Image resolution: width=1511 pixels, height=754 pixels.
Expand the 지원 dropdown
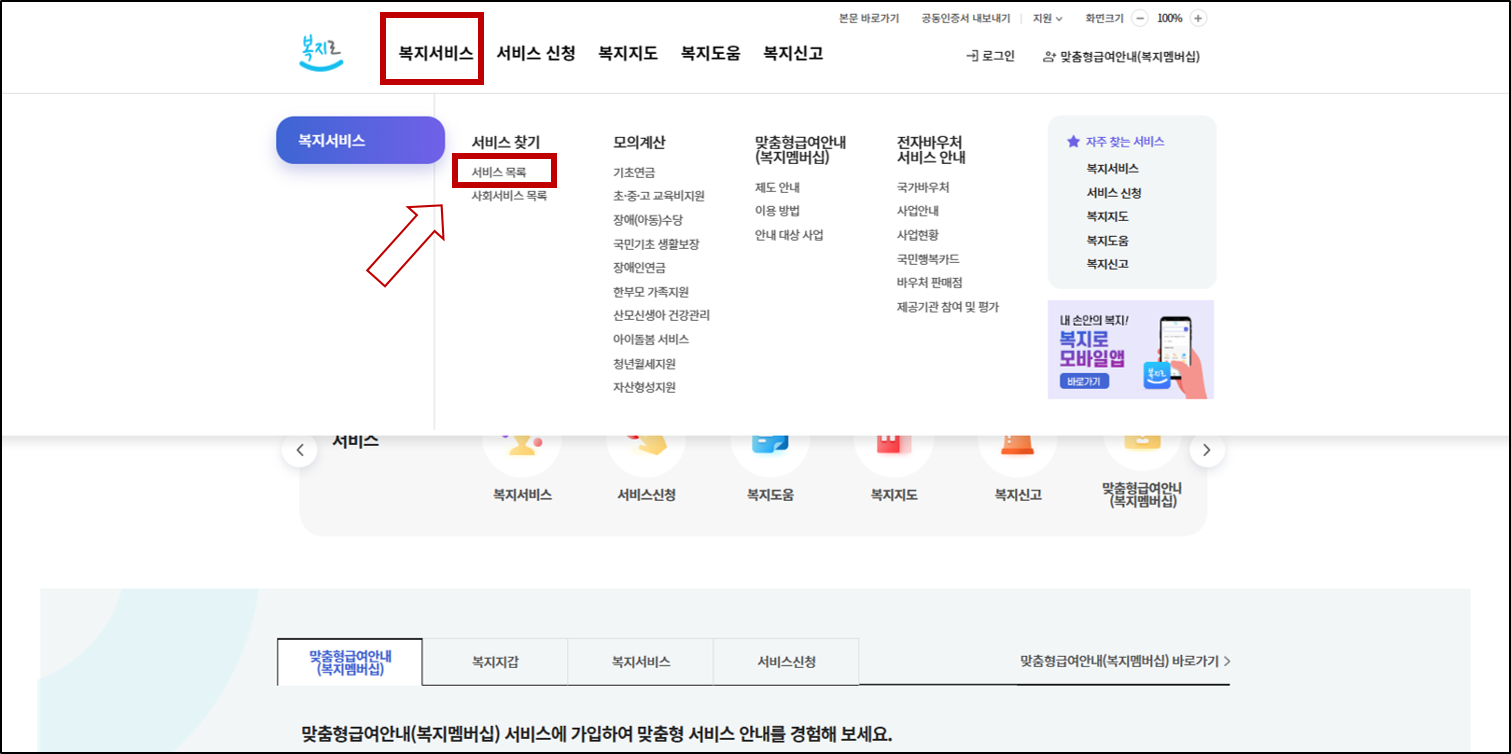point(1047,18)
